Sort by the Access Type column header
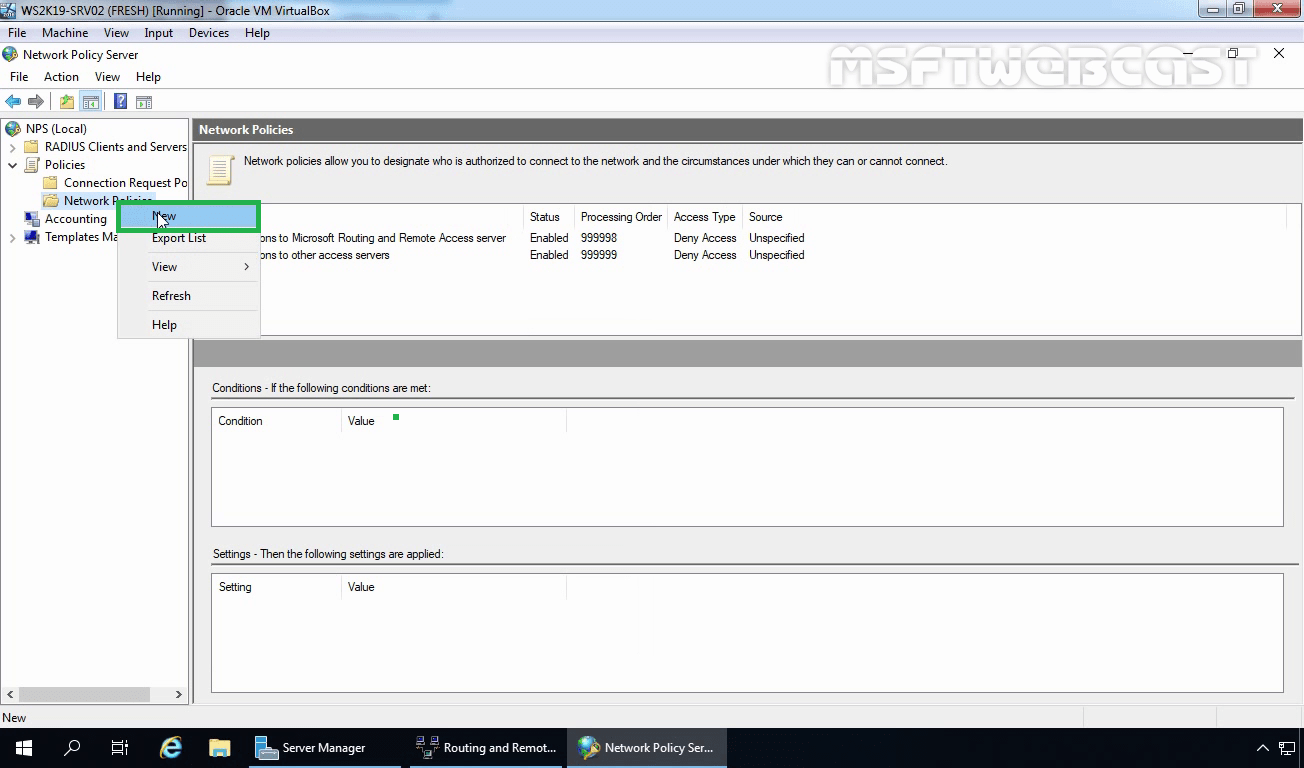 click(x=705, y=217)
